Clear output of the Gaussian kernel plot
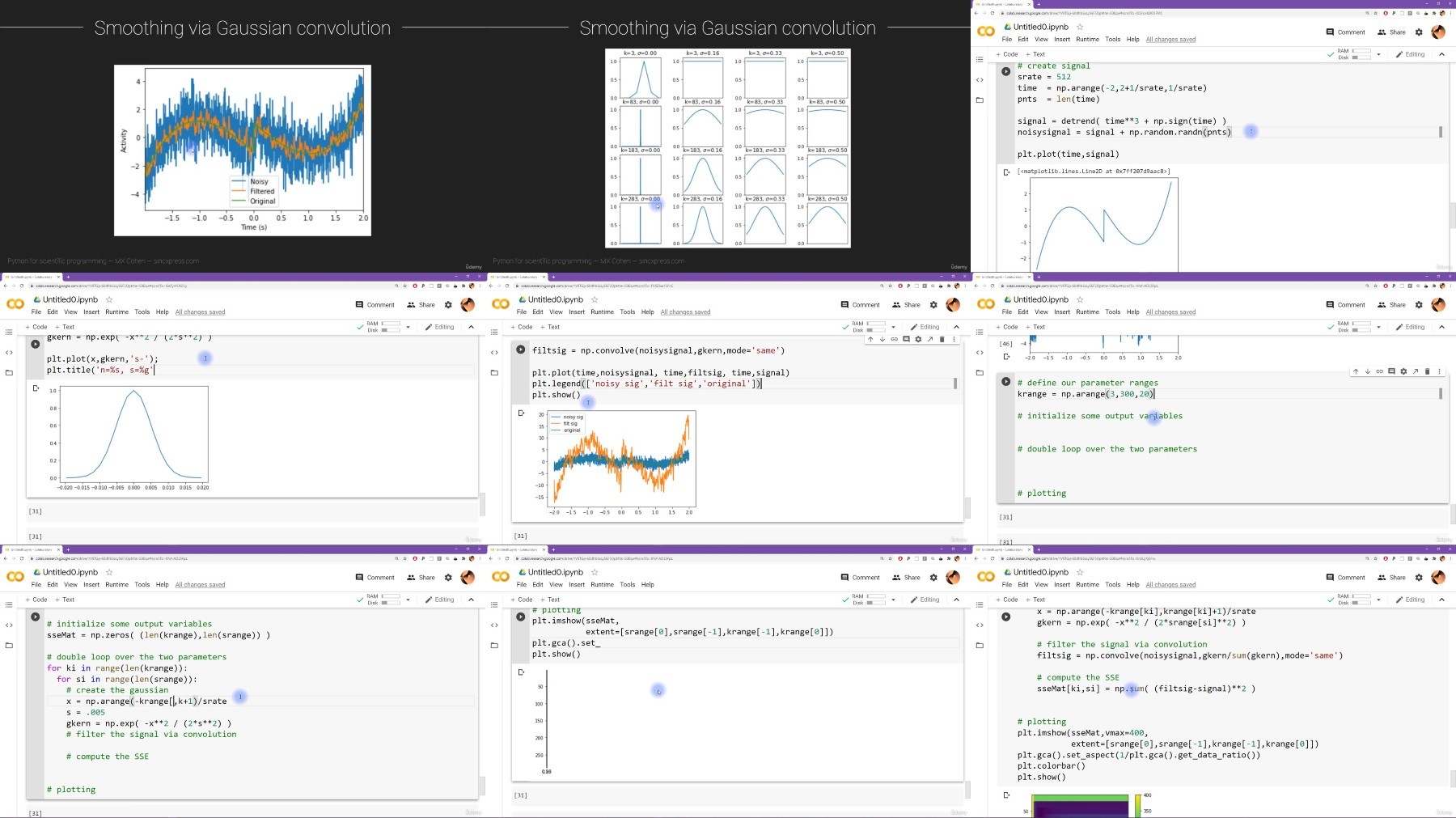The width and height of the screenshot is (1456, 818). pos(36,388)
